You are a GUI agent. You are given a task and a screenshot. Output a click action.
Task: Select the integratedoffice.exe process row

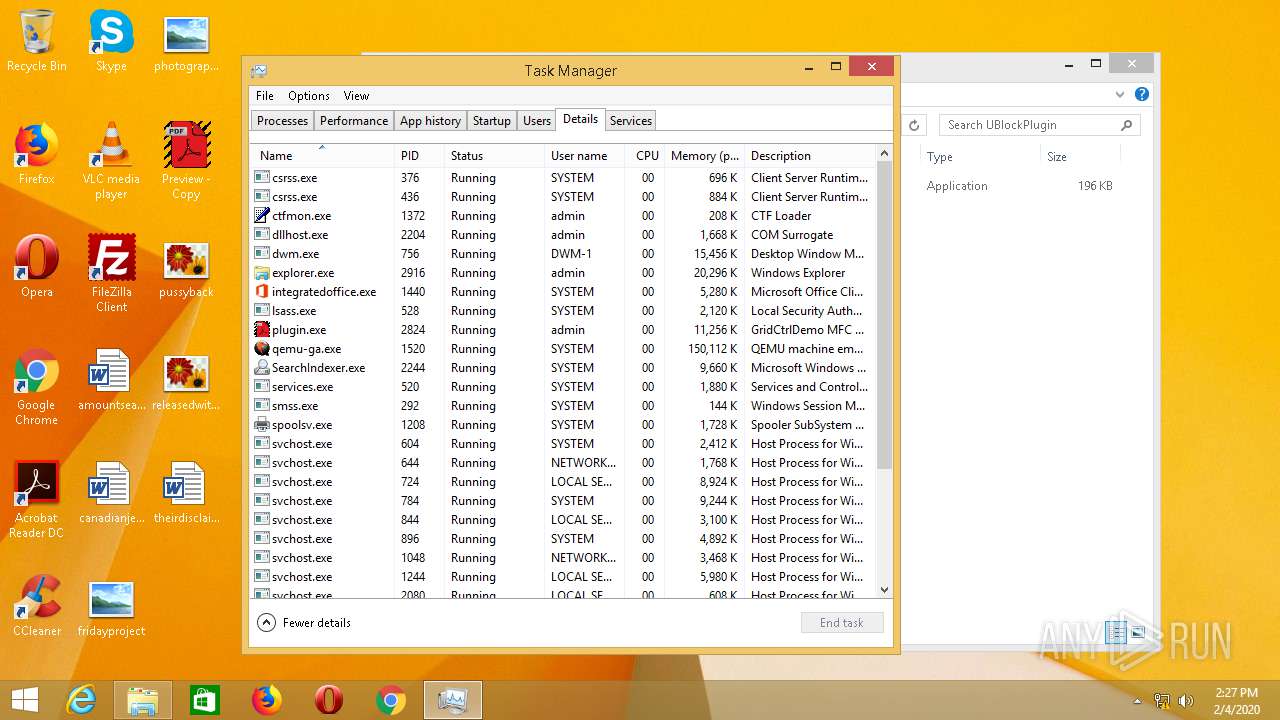click(562, 292)
